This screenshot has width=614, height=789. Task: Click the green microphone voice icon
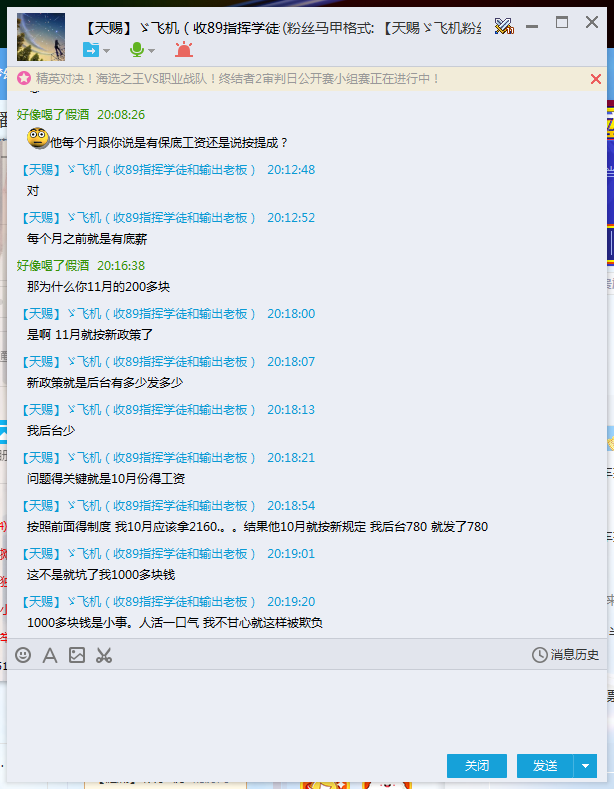point(136,50)
